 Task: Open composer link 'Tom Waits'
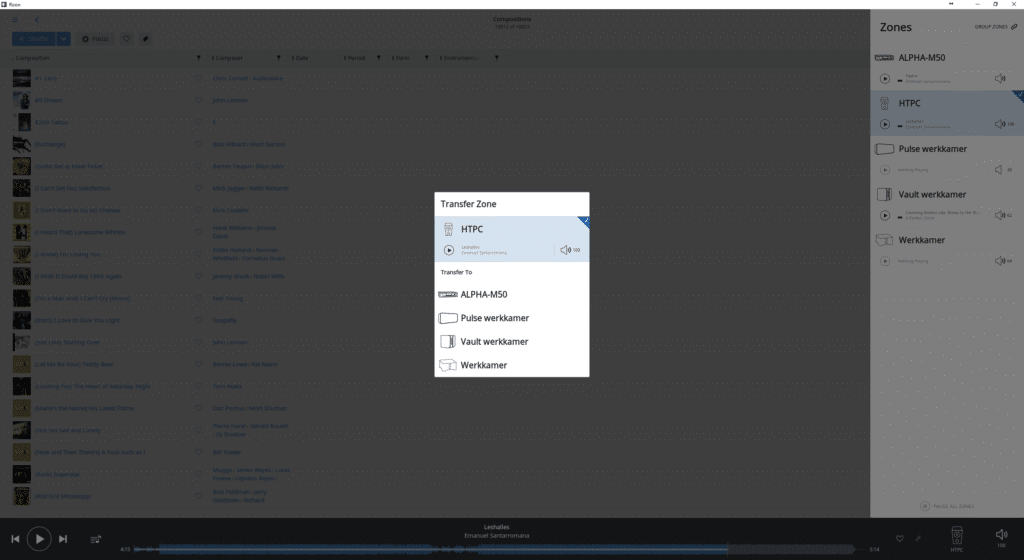(x=227, y=386)
